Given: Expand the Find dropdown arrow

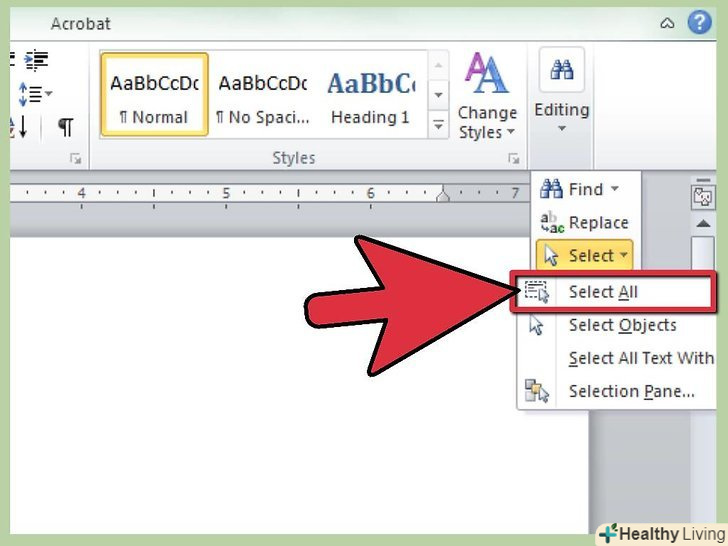Looking at the screenshot, I should click(x=615, y=188).
